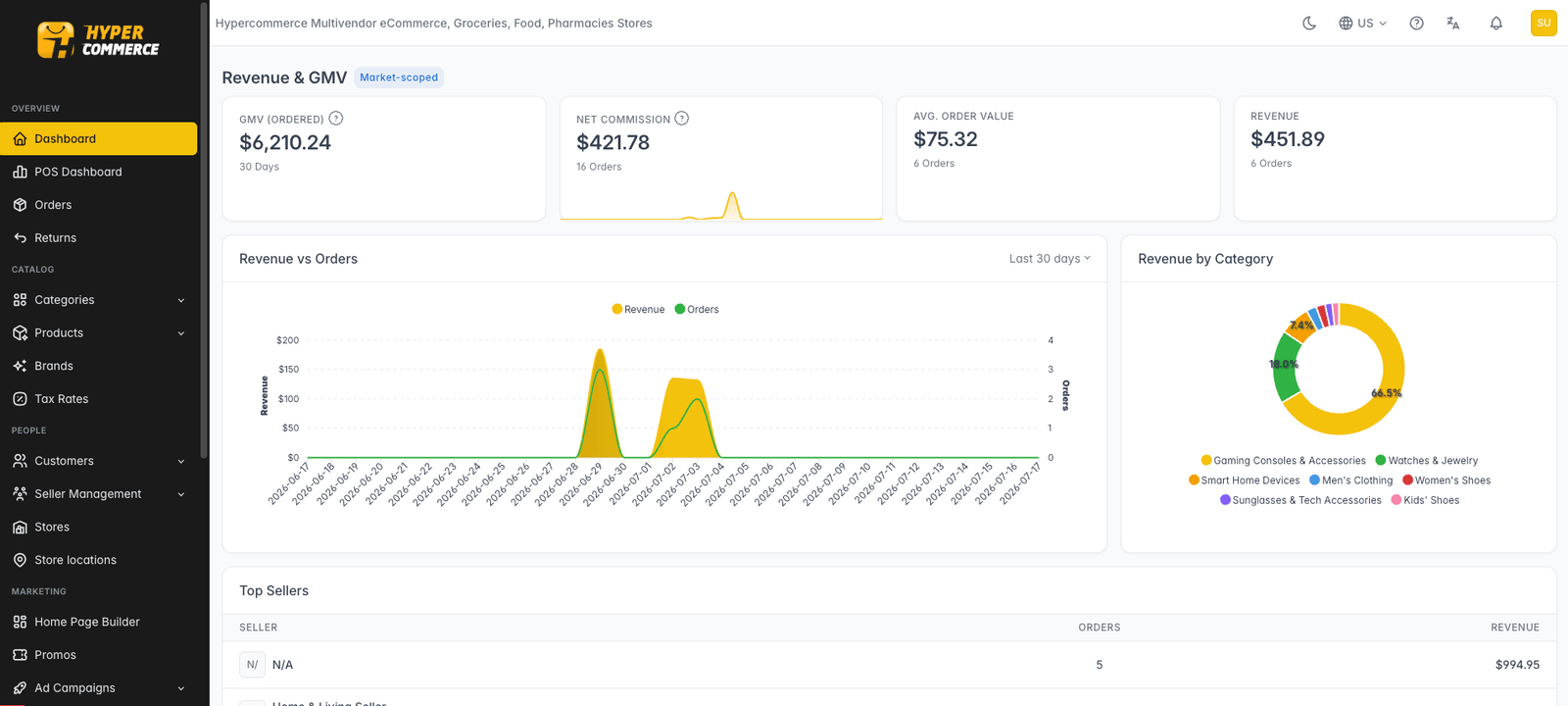Click the Customers people icon
This screenshot has width=1568, height=706.
(20, 461)
